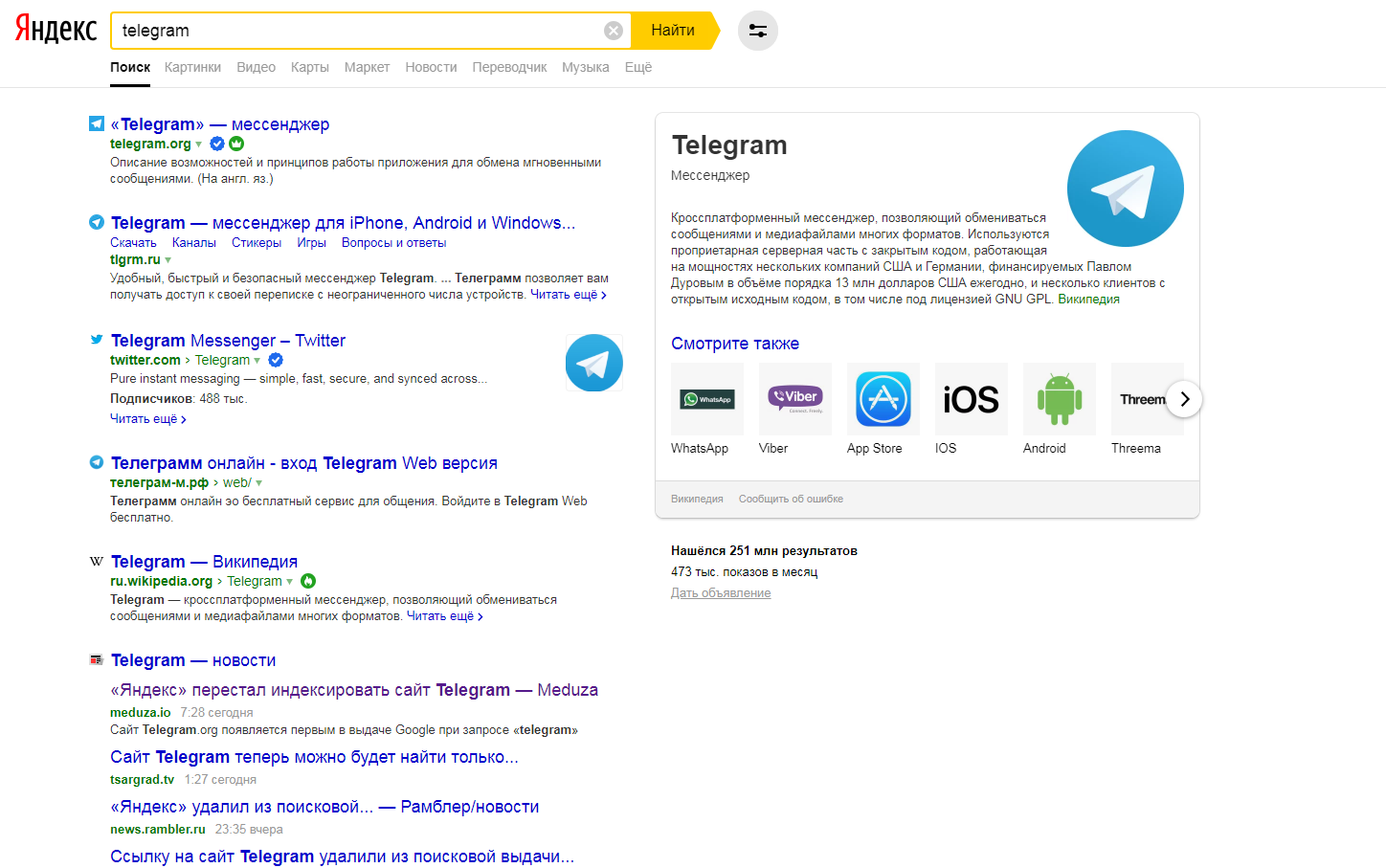The height and width of the screenshot is (868, 1386).
Task: Open WhatsApp related thumbnail
Action: tap(707, 399)
